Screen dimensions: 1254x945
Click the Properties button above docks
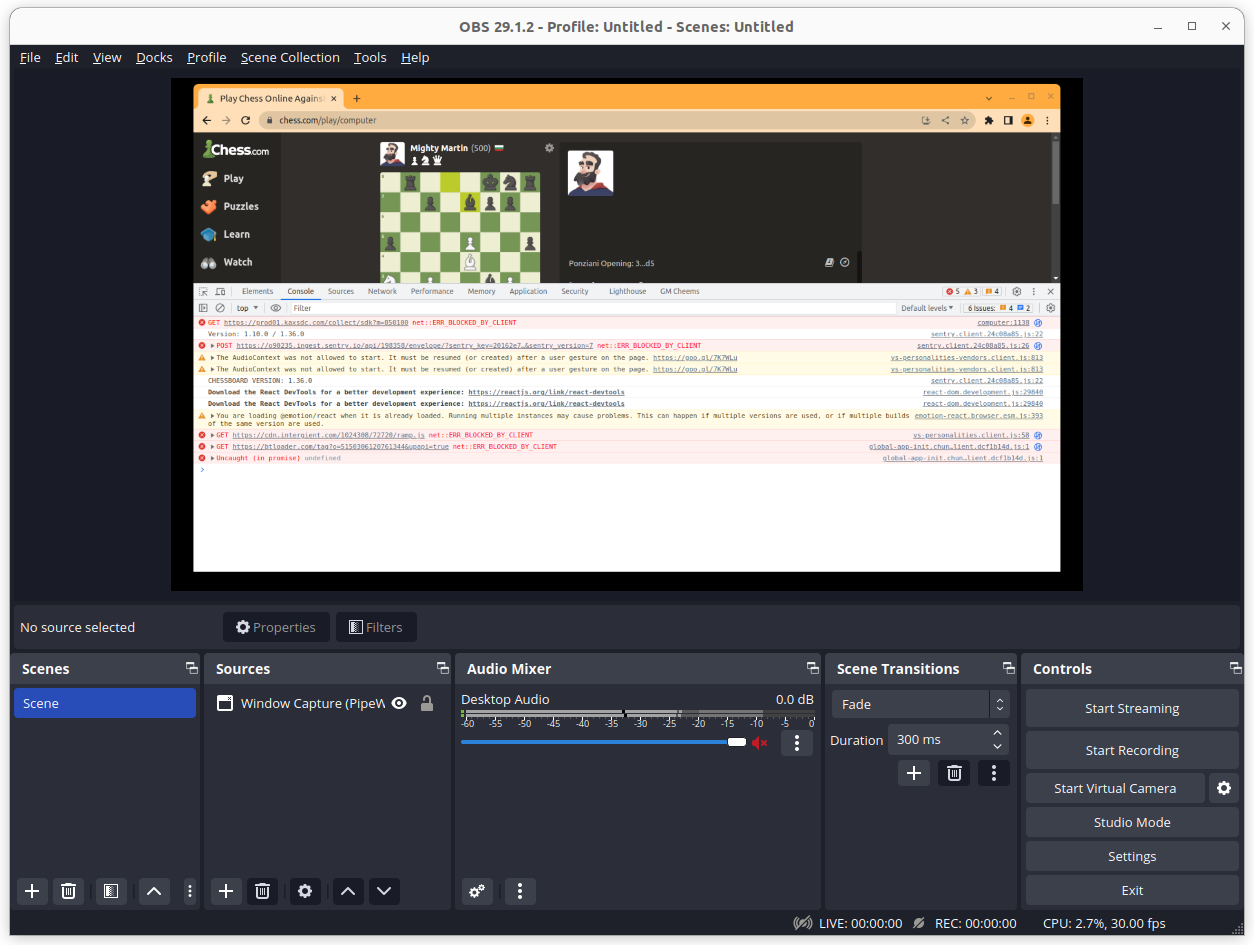pyautogui.click(x=276, y=627)
